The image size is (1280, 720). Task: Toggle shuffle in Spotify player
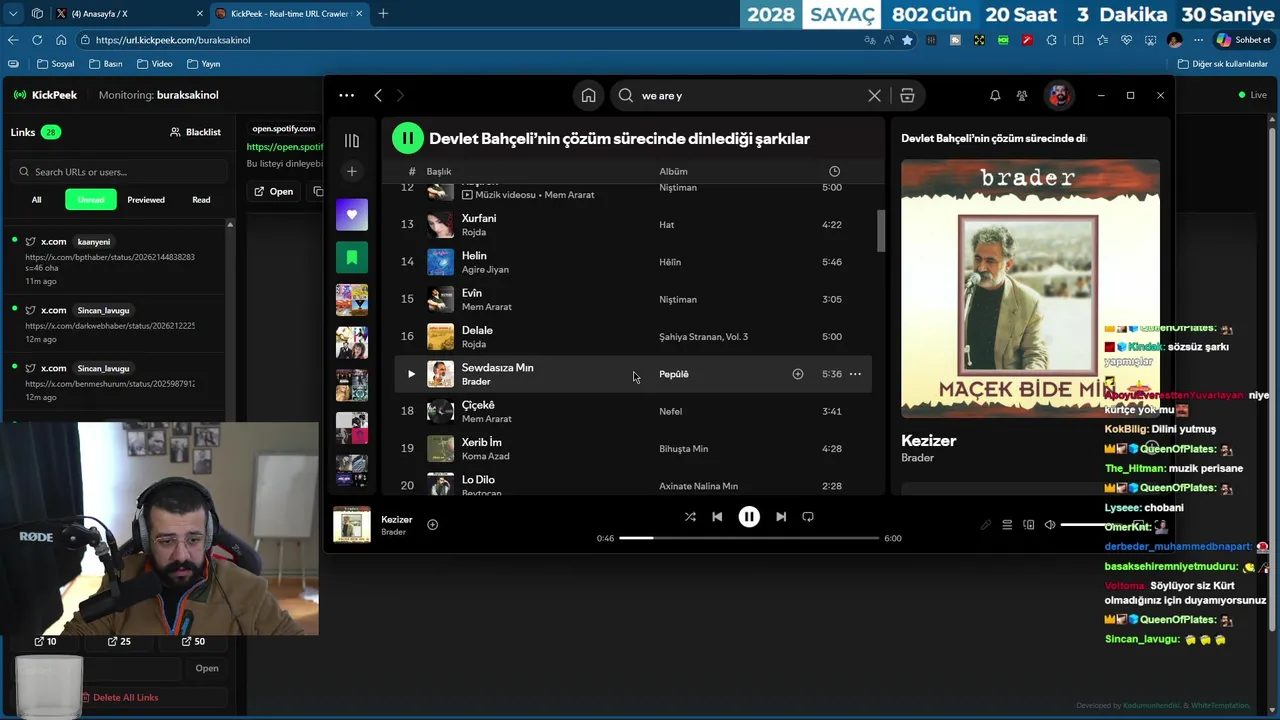point(690,516)
